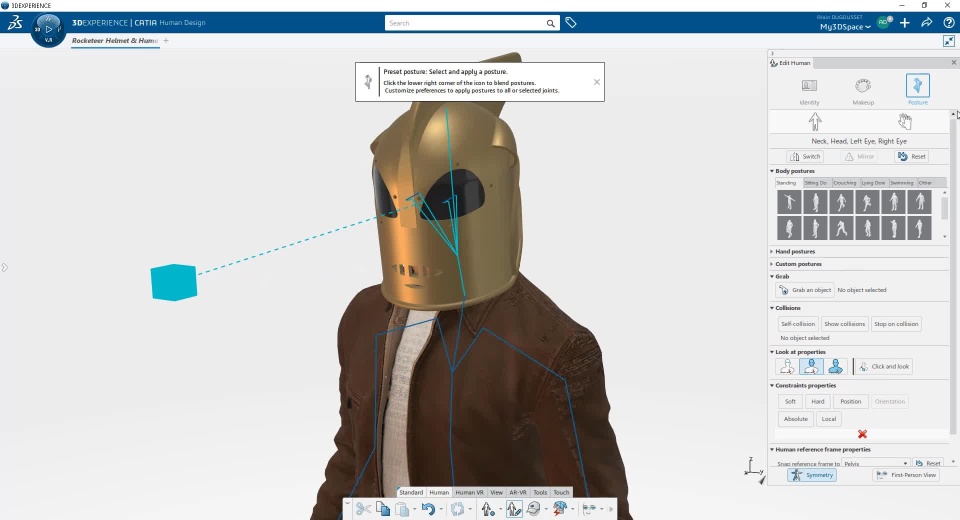Open the Undo dropdown arrow
The height and width of the screenshot is (520, 960).
pos(441,510)
